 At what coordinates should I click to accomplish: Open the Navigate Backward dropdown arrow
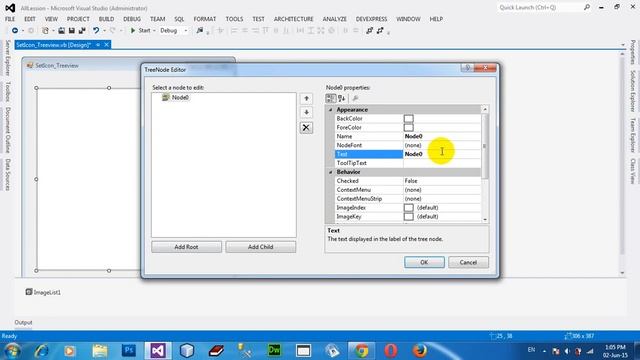22,31
